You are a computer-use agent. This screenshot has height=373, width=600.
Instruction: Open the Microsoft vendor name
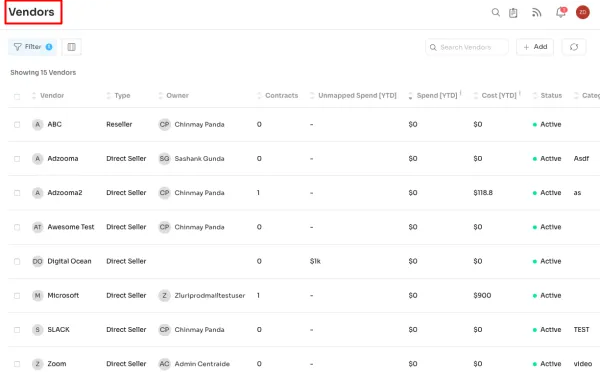tap(63, 295)
